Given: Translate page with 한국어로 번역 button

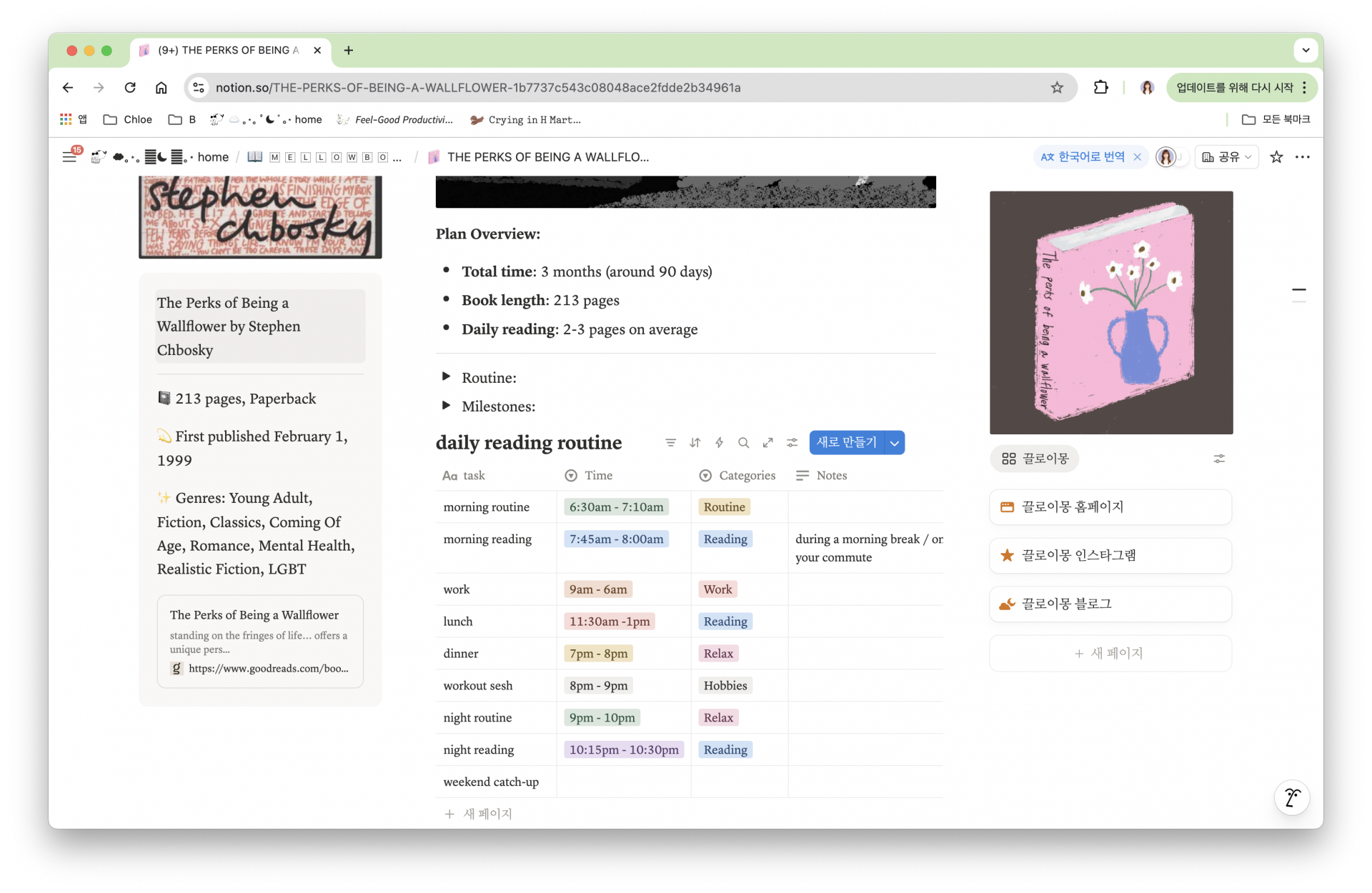Looking at the screenshot, I should [1083, 157].
